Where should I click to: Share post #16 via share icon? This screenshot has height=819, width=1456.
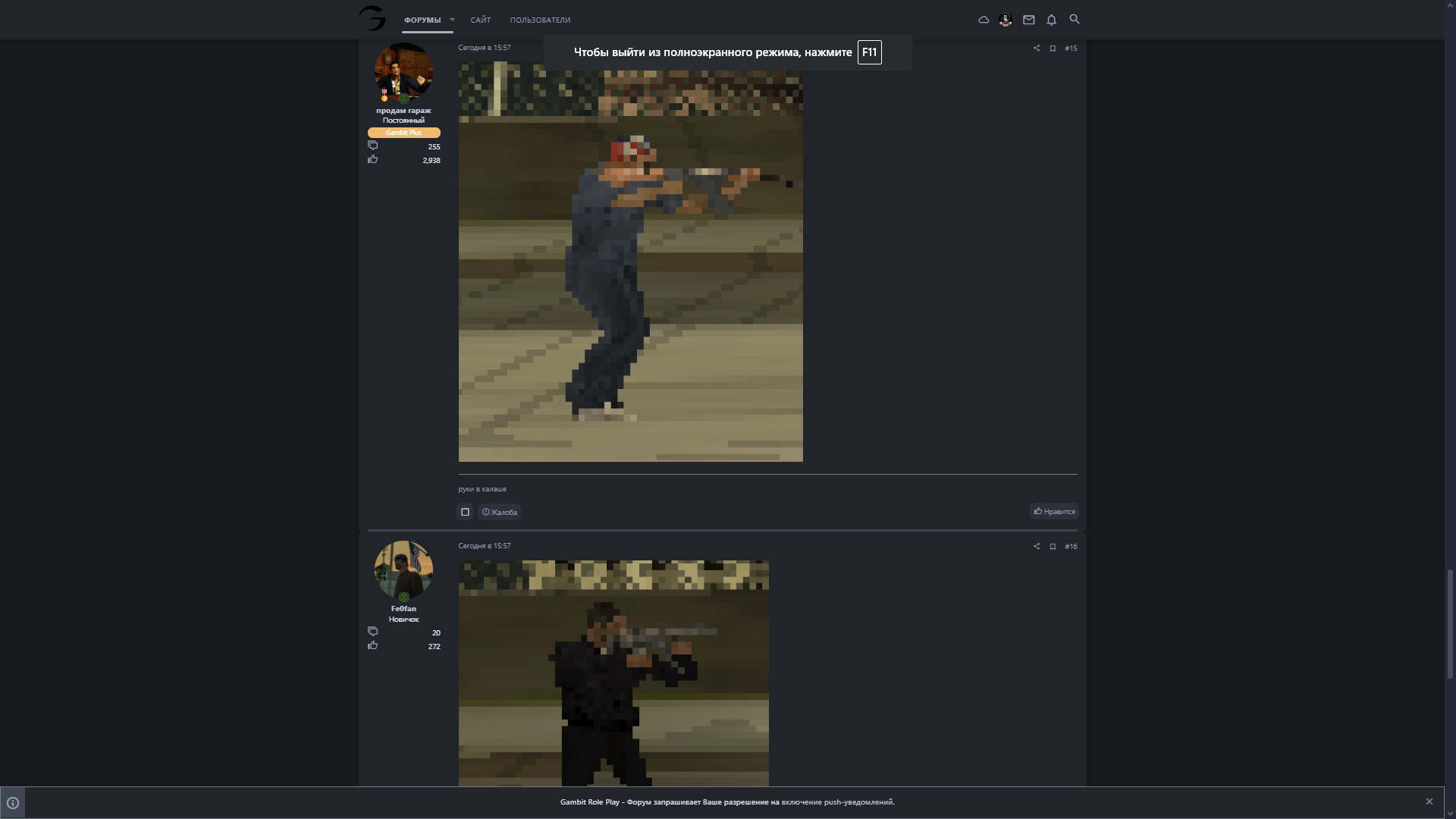1037,547
